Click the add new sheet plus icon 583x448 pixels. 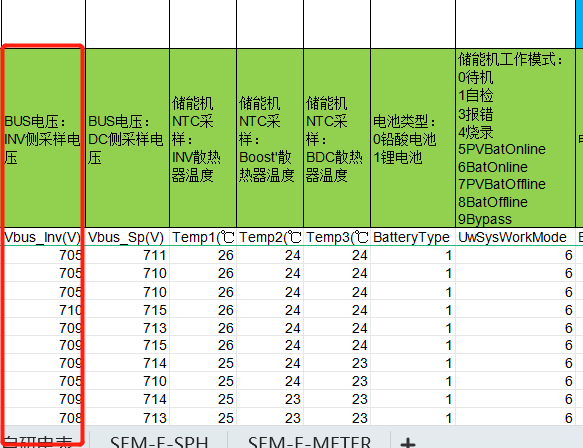coord(408,442)
